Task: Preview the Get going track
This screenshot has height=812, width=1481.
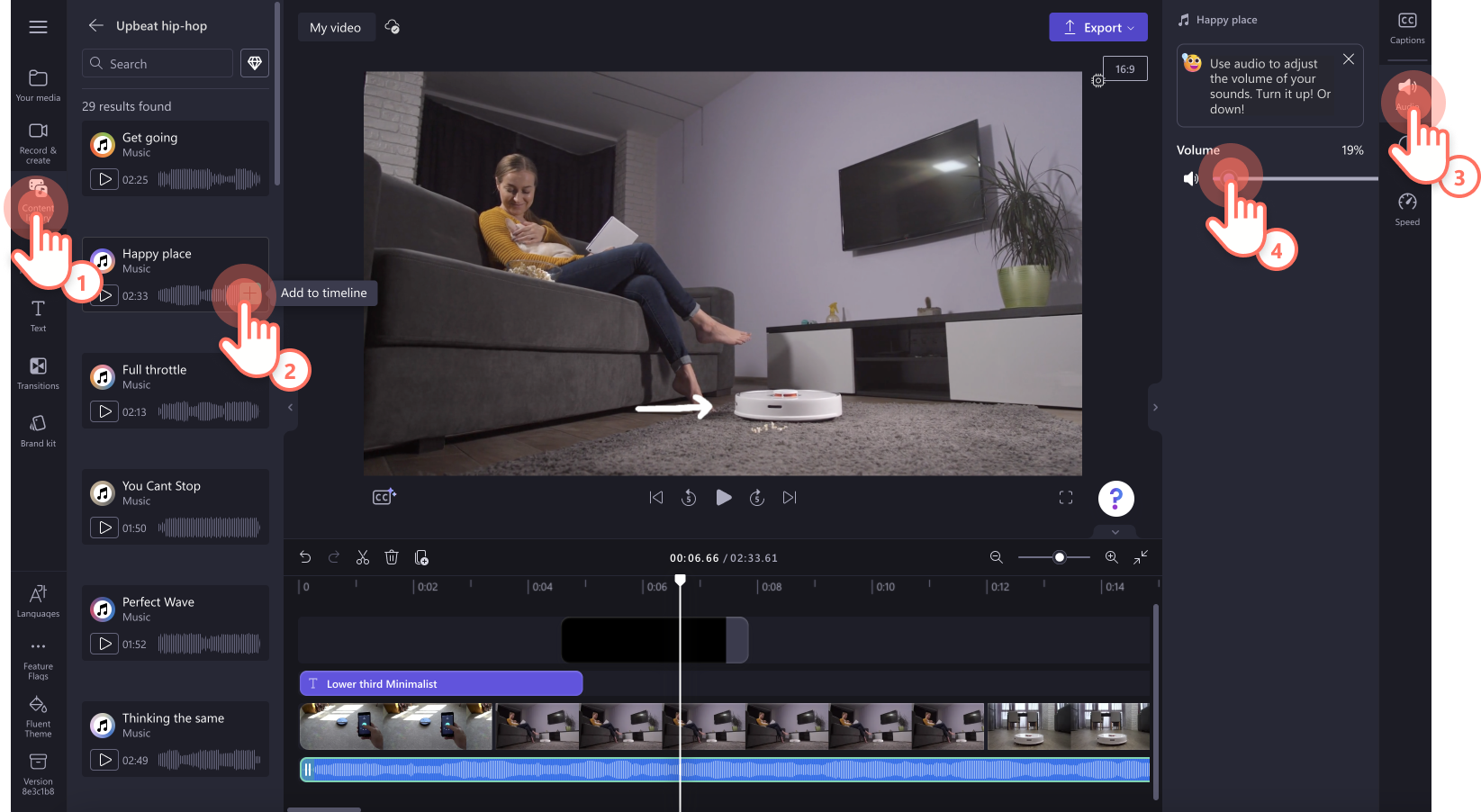Action: [x=105, y=179]
